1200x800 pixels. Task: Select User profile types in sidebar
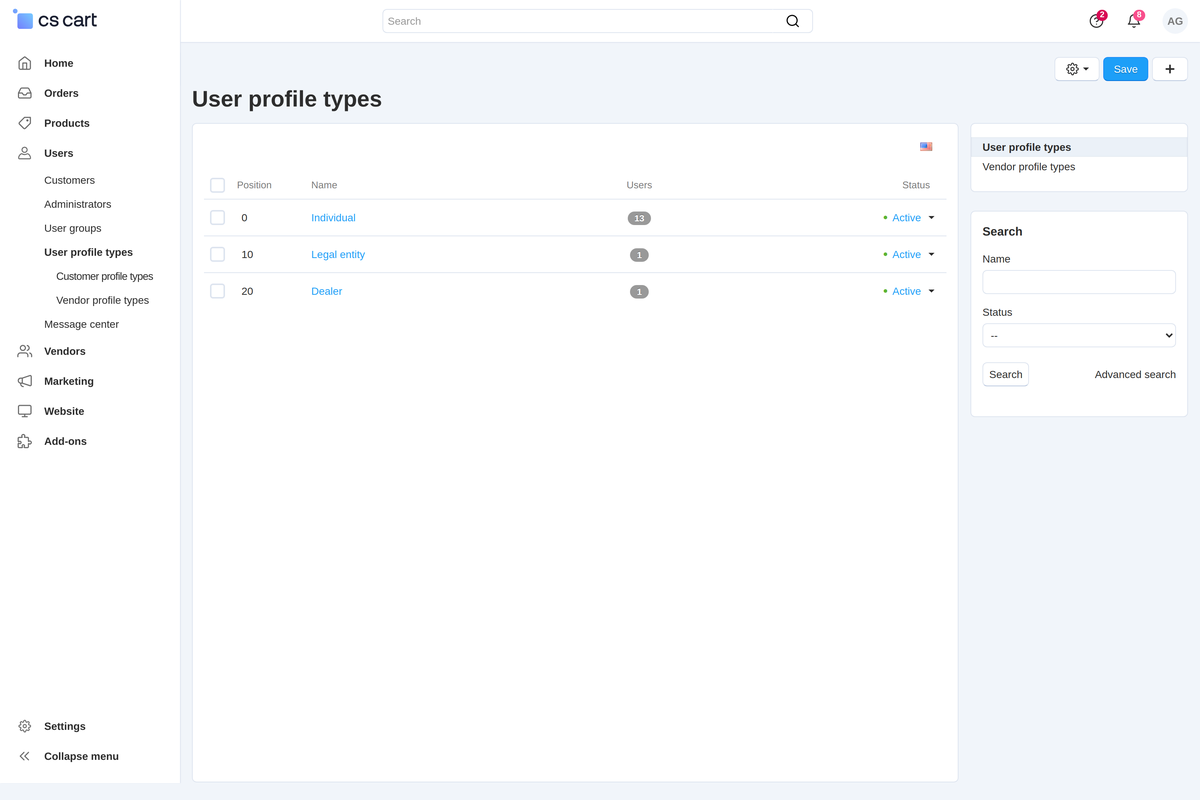pyautogui.click(x=88, y=252)
